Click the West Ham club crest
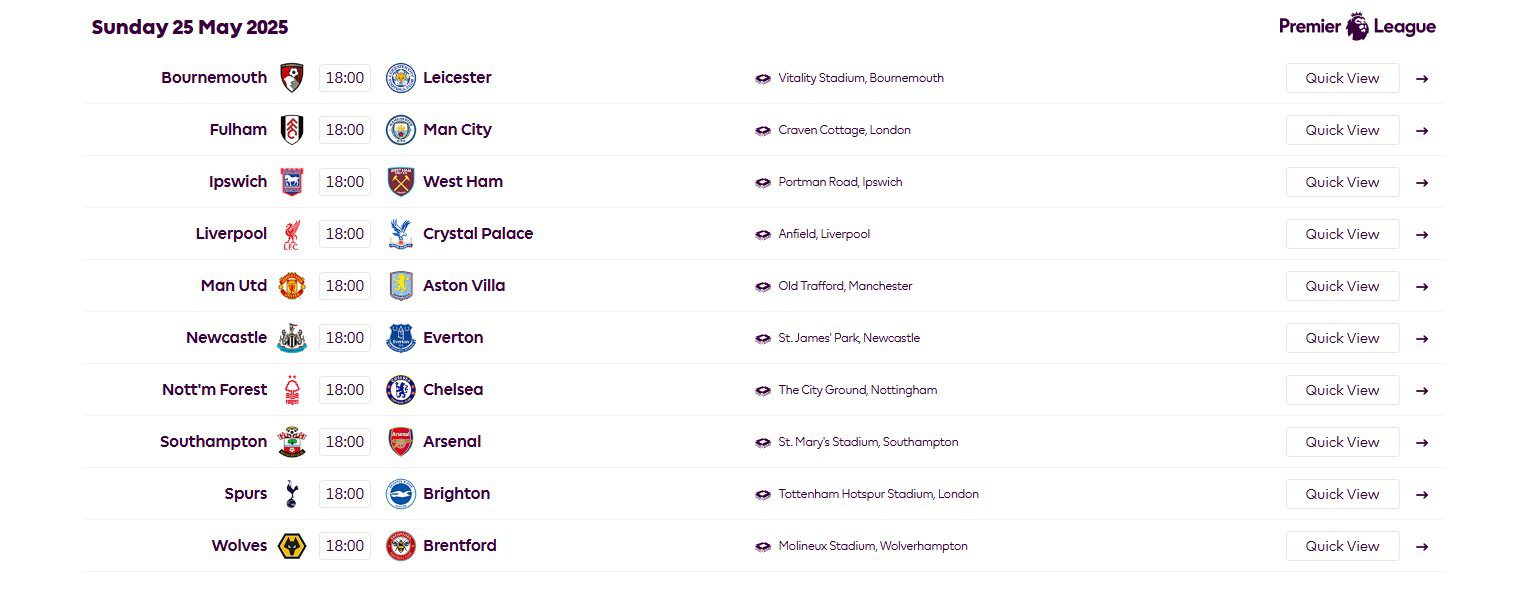Image resolution: width=1523 pixels, height=610 pixels. coord(400,182)
